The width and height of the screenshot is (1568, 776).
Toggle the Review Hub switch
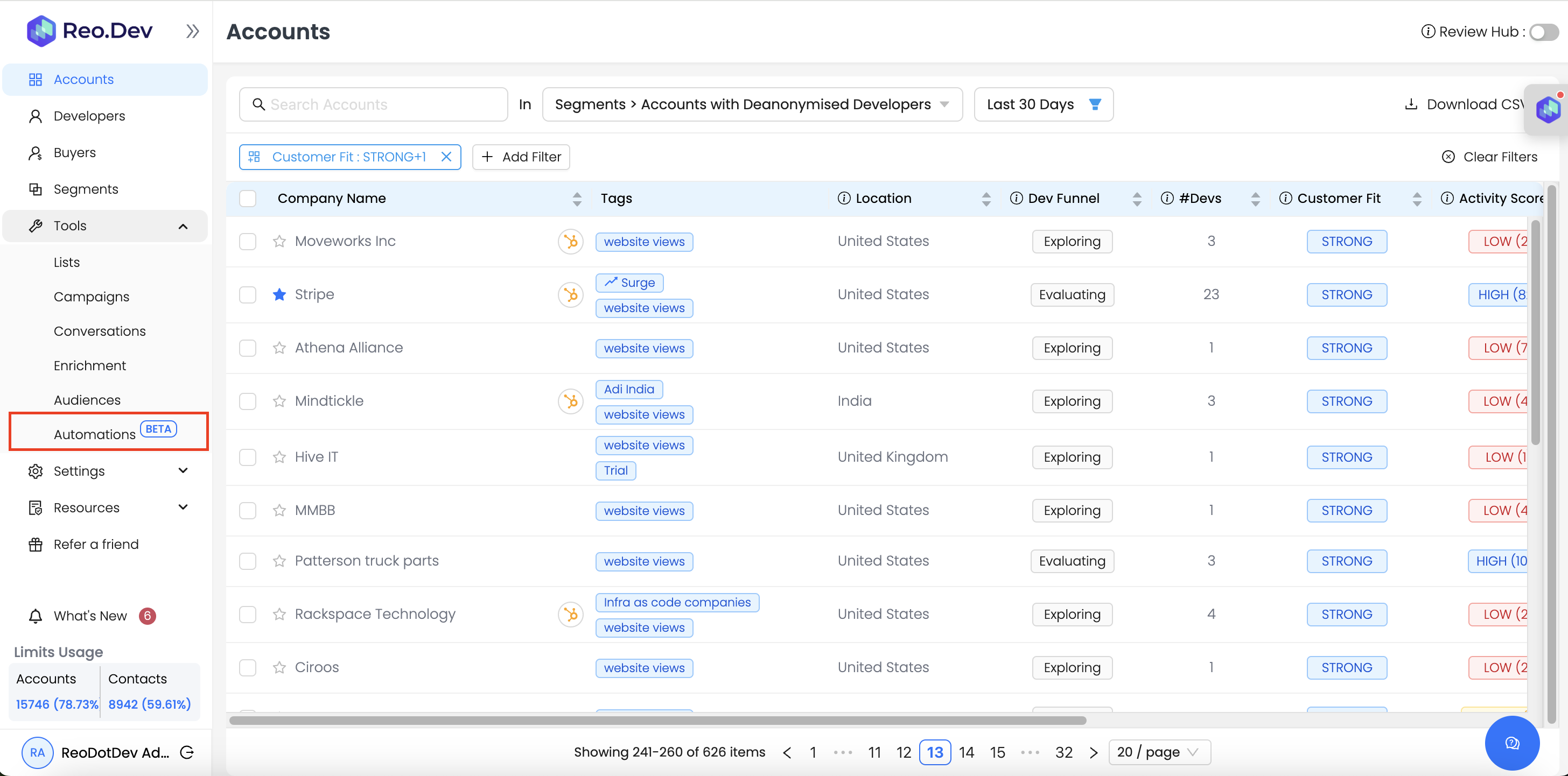click(1543, 32)
